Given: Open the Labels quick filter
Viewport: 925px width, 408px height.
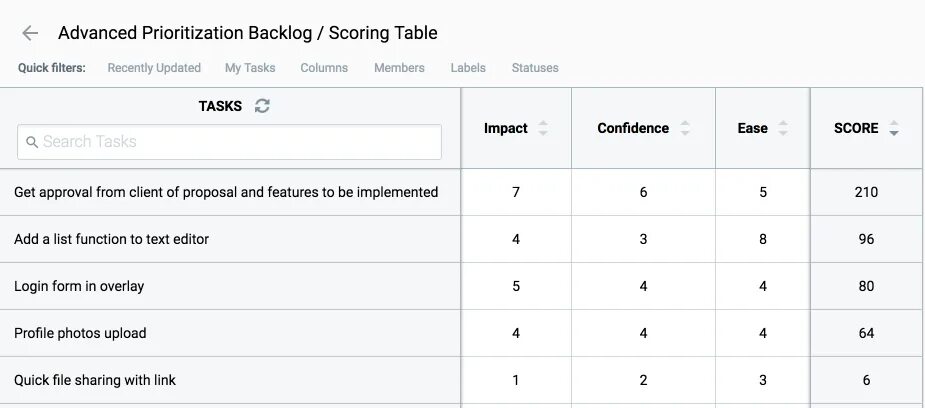Looking at the screenshot, I should click(x=468, y=68).
